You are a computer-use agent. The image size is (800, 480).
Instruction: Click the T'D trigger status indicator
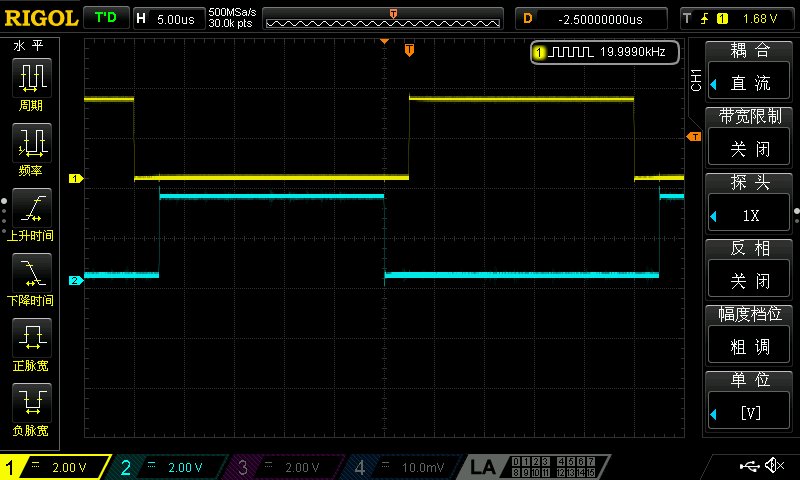pos(106,18)
